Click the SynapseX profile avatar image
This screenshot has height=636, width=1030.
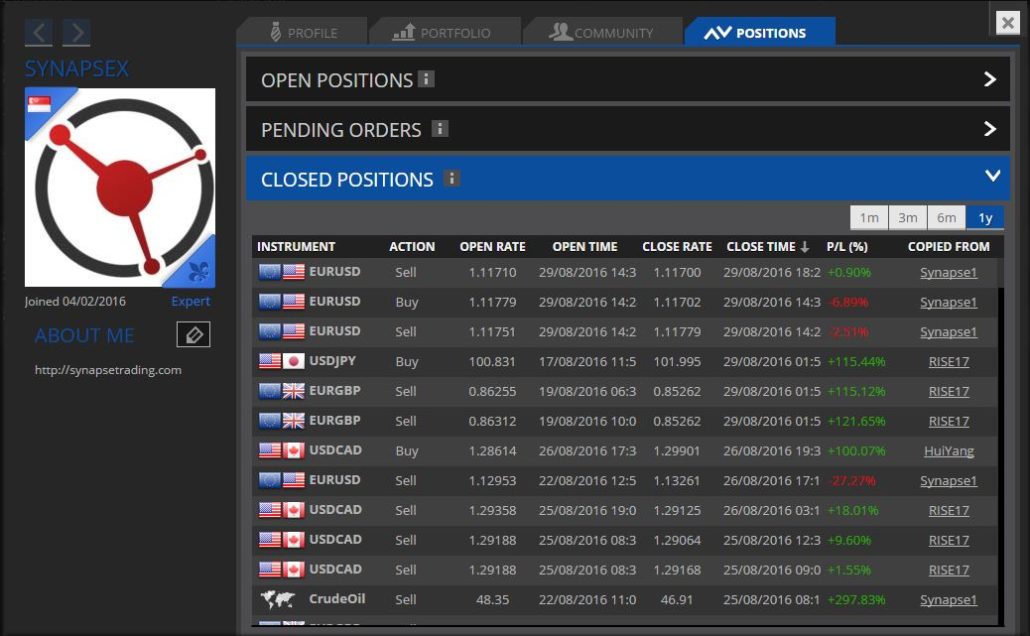coord(120,188)
